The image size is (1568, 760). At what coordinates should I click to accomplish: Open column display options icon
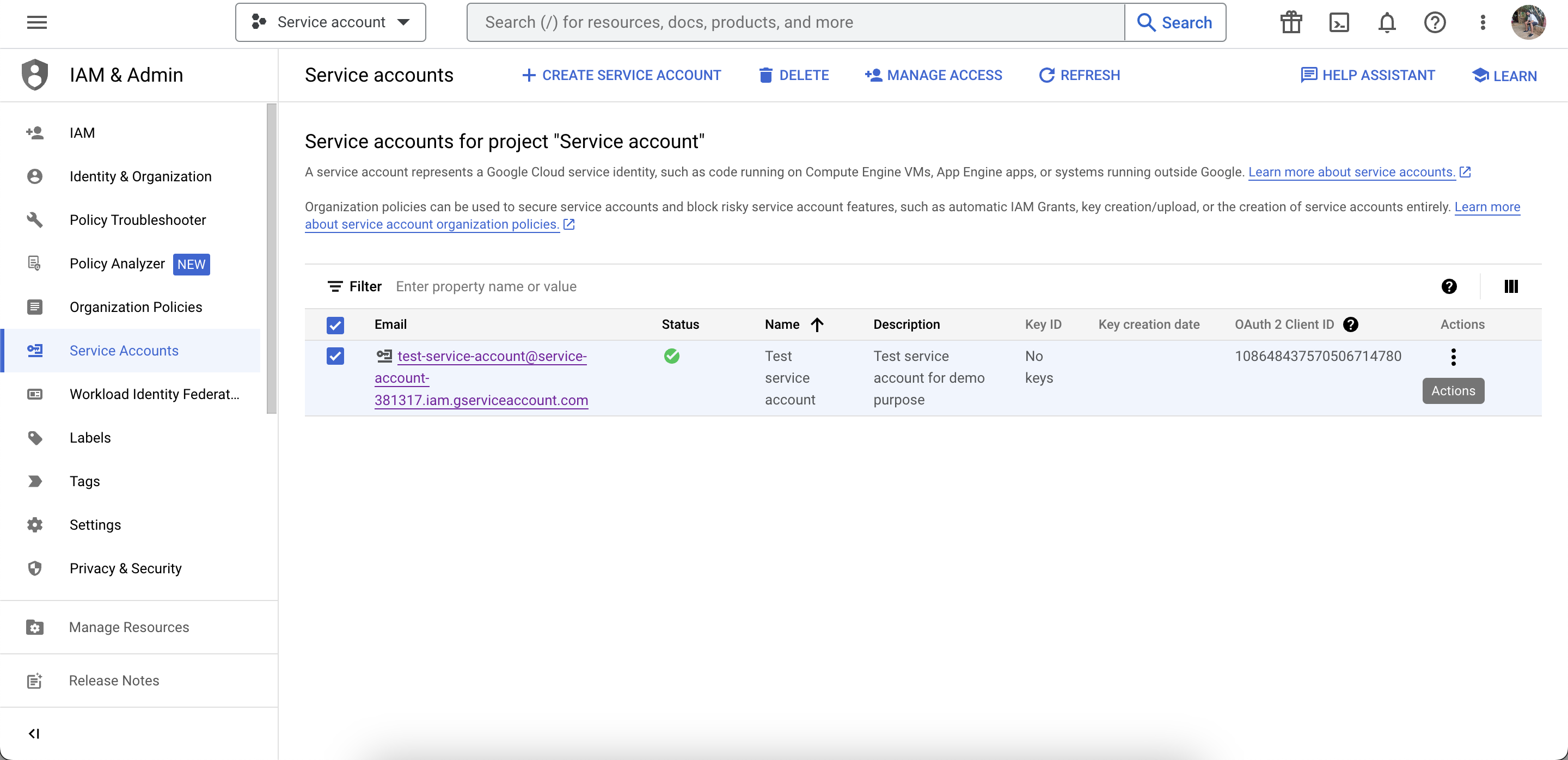pos(1511,286)
